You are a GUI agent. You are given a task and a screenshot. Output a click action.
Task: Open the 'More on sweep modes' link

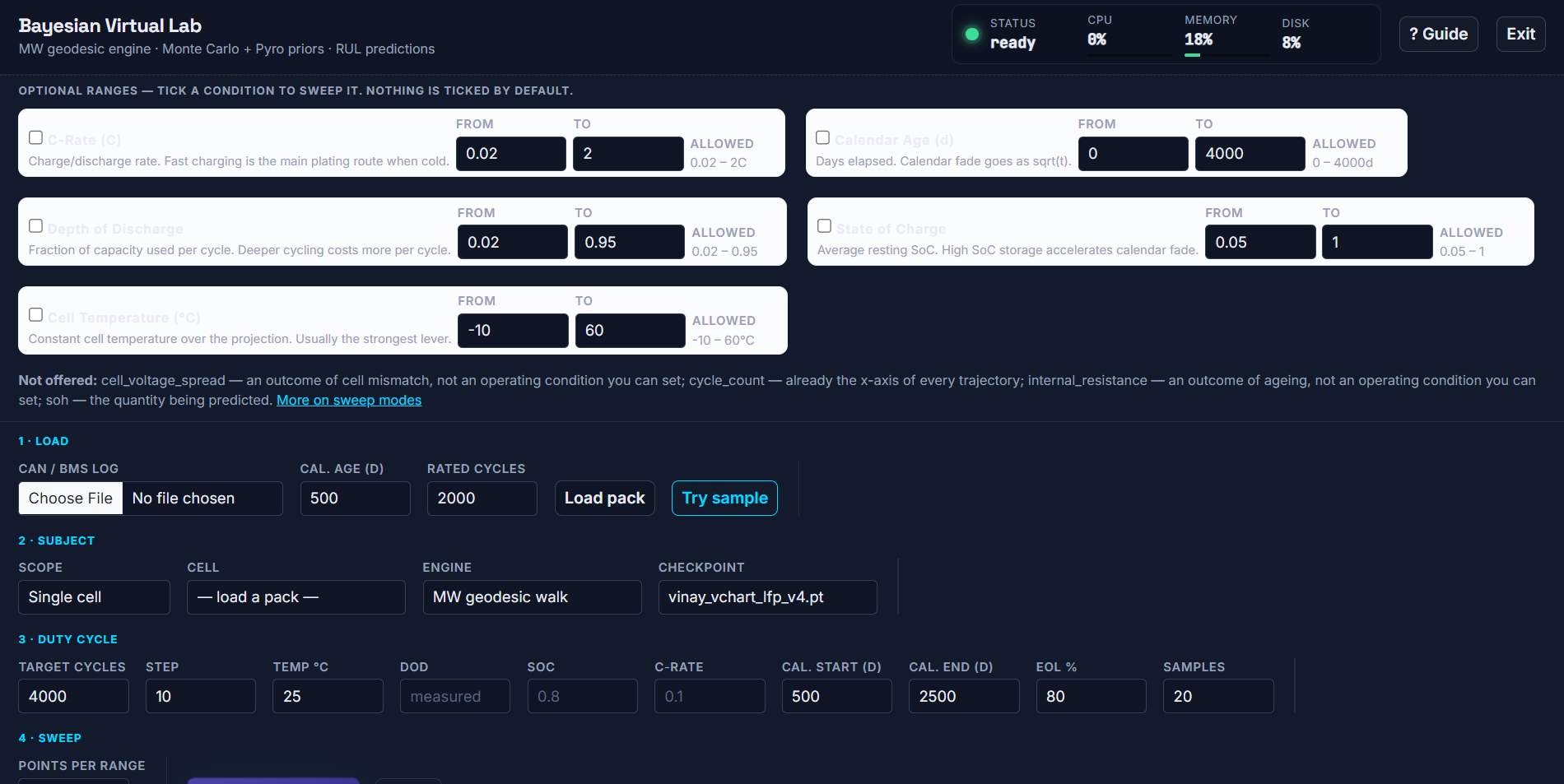pos(349,400)
